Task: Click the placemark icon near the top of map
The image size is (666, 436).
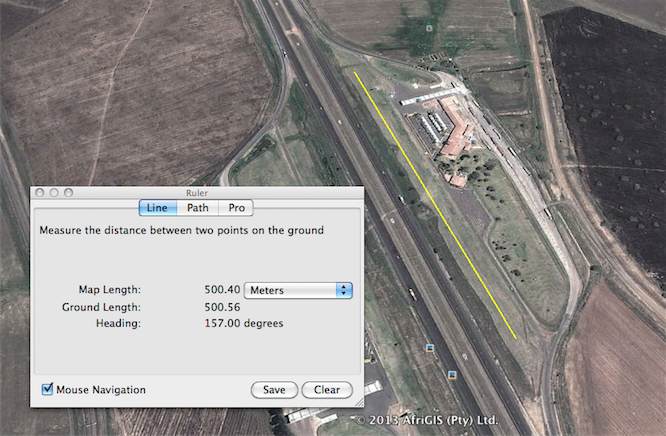Action: coord(429,28)
